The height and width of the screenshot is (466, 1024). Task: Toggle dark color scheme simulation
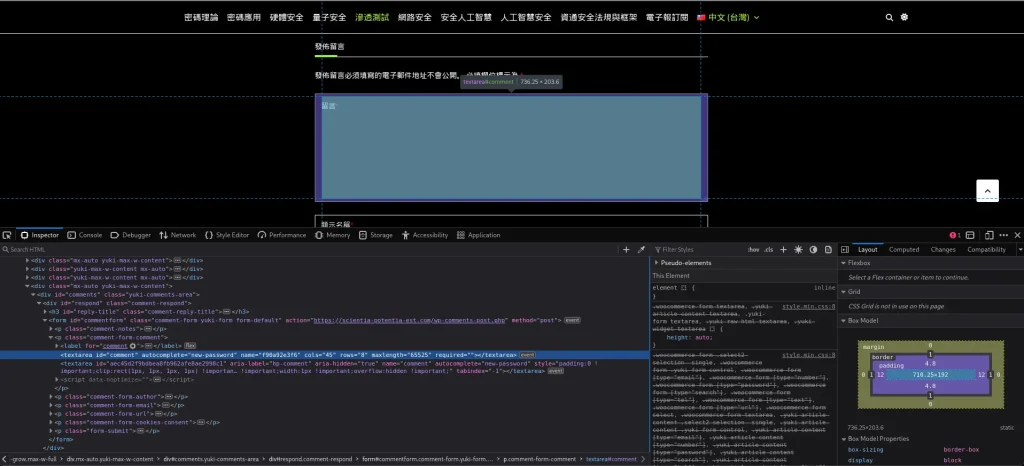[x=813, y=249]
